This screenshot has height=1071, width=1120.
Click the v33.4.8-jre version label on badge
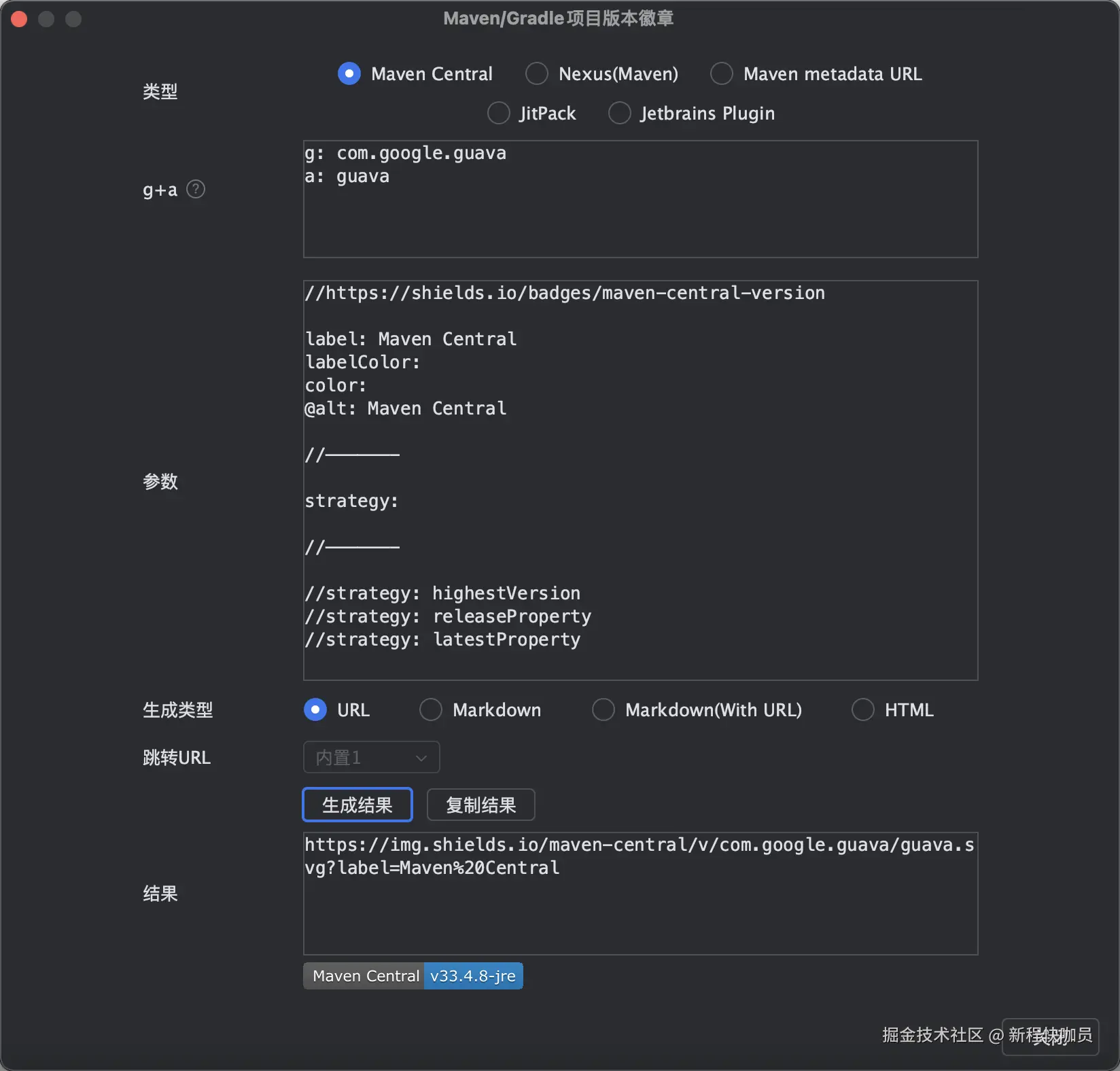pyautogui.click(x=472, y=975)
